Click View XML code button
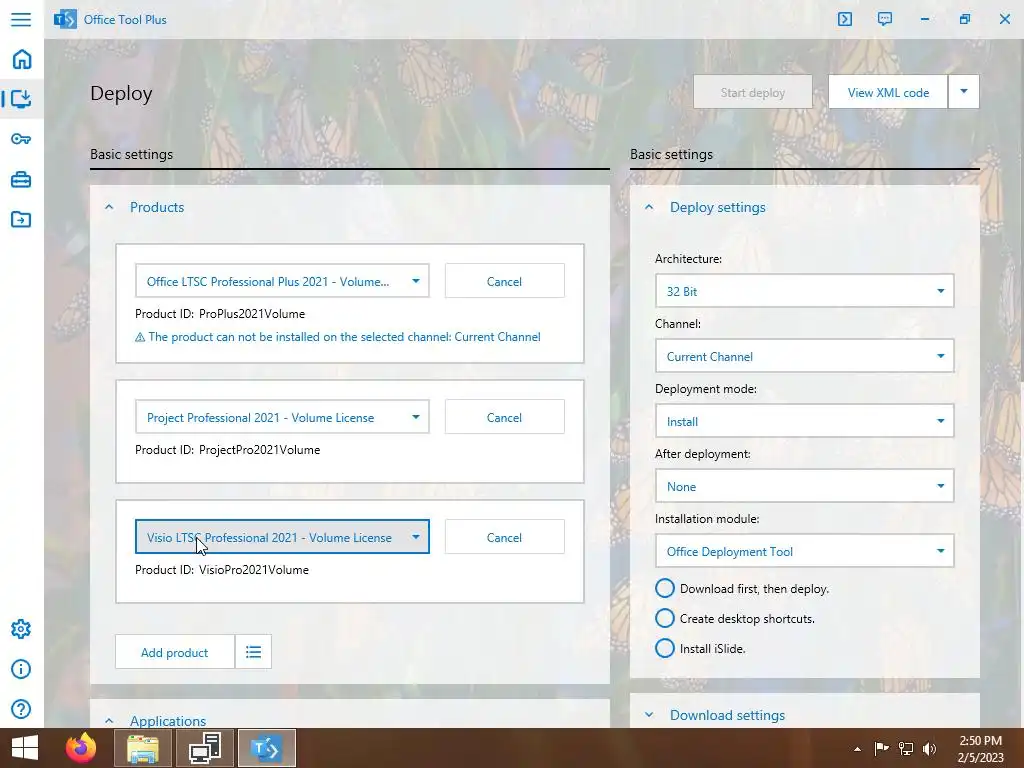Image resolution: width=1024 pixels, height=768 pixels. pyautogui.click(x=888, y=92)
